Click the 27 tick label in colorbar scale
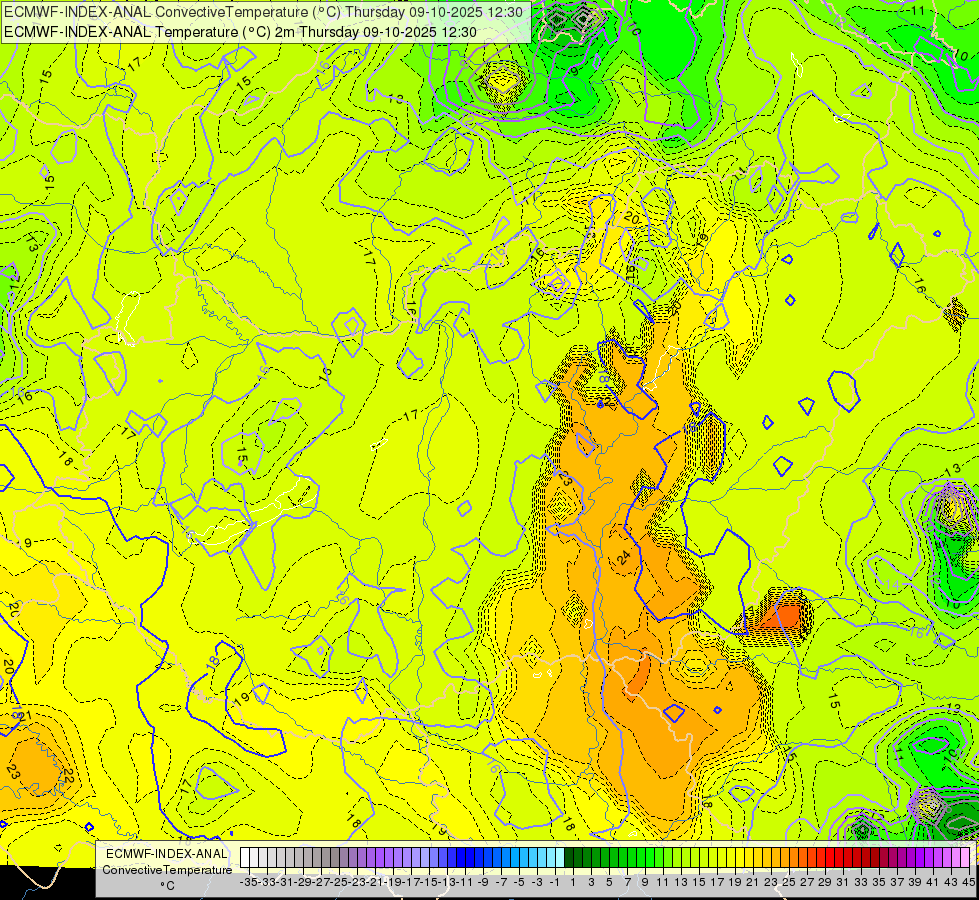 tap(807, 882)
